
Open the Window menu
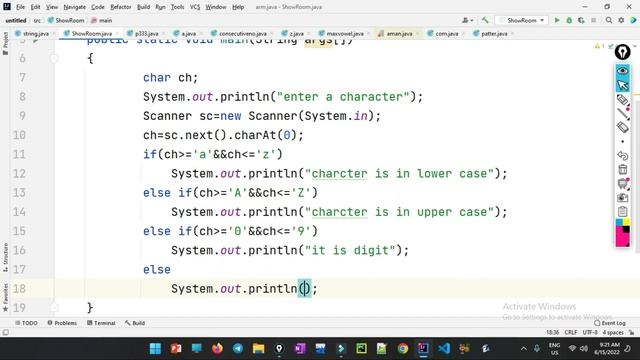pyautogui.click(x=216, y=7)
